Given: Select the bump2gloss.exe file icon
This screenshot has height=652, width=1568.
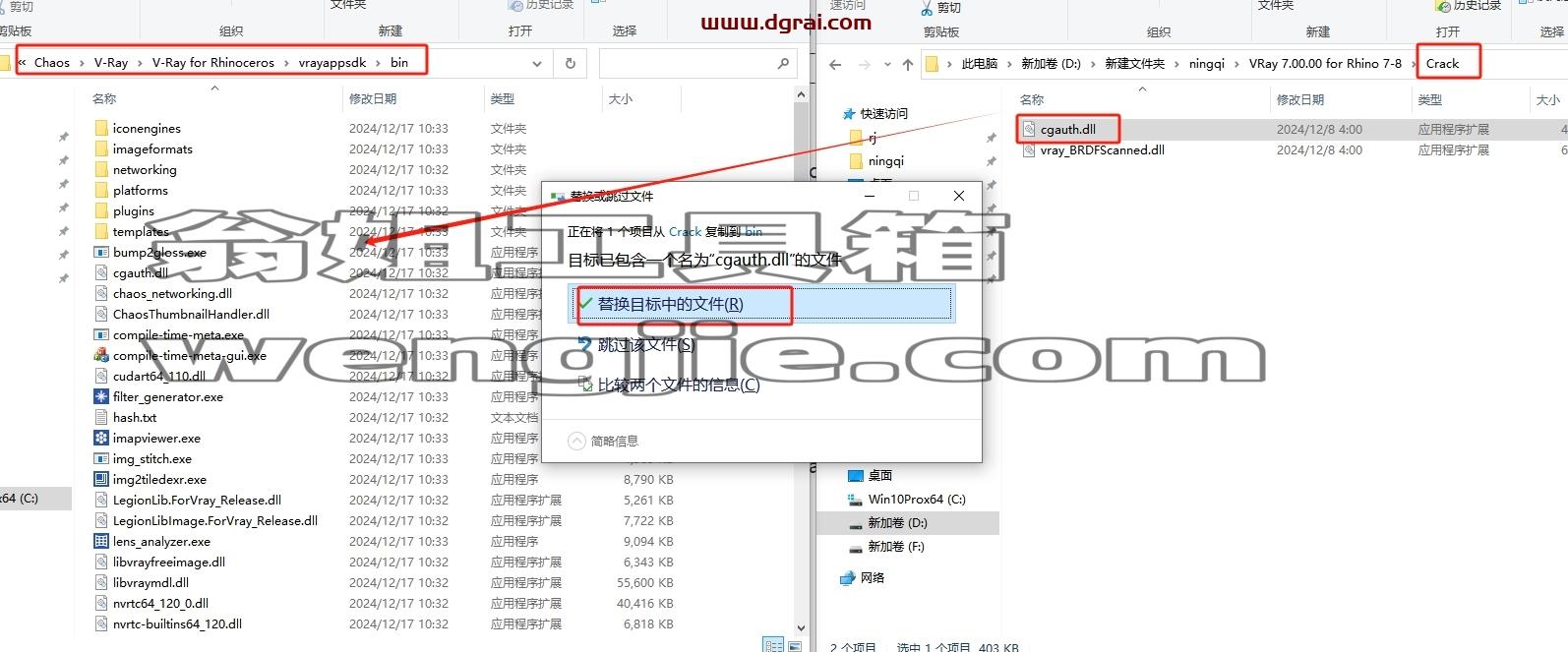Looking at the screenshot, I should point(100,252).
